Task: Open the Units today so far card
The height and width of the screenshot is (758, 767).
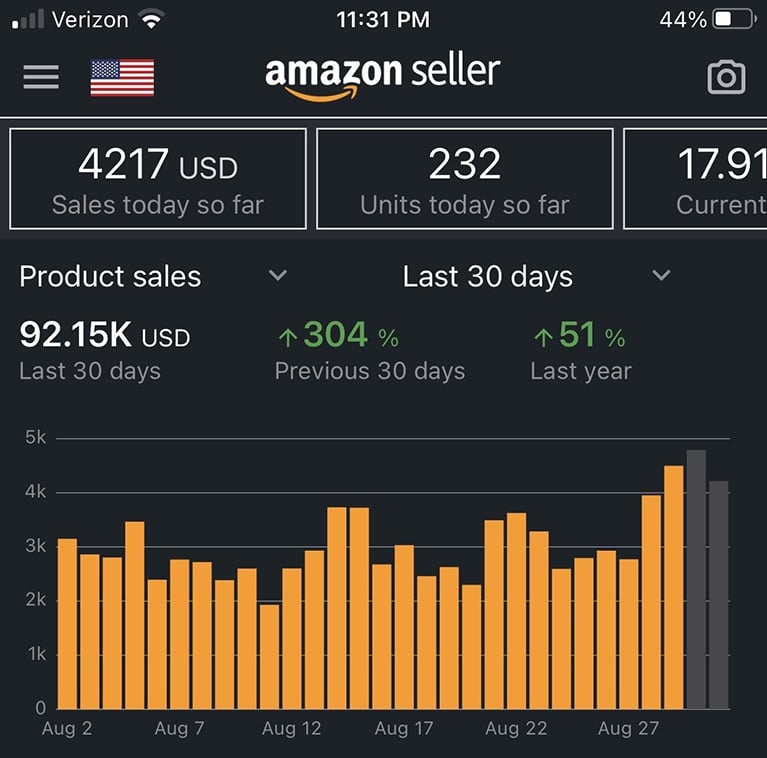Action: tap(464, 179)
